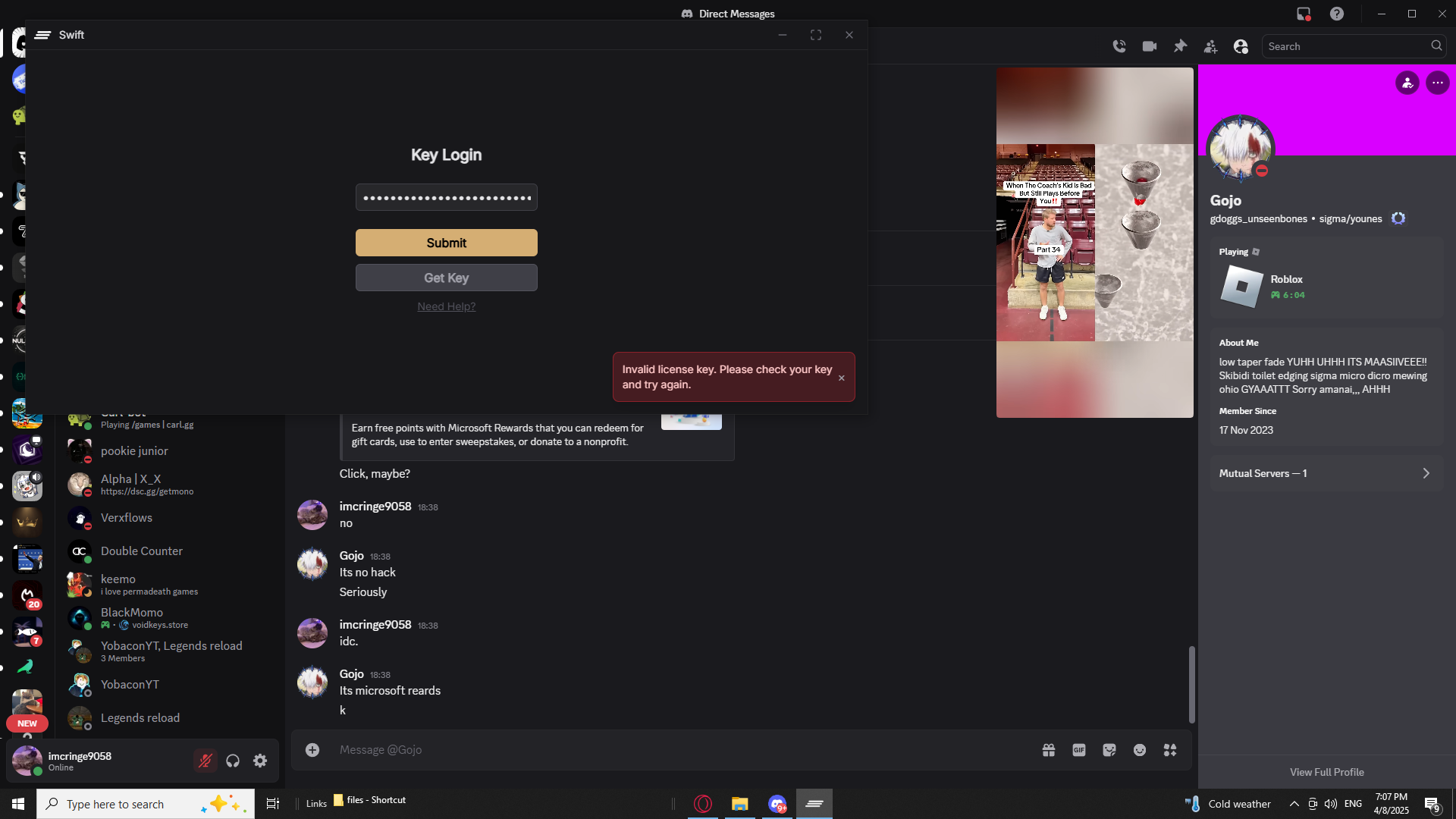The width and height of the screenshot is (1456, 819).
Task: Open attachment plus menu in message box
Action: 312,750
